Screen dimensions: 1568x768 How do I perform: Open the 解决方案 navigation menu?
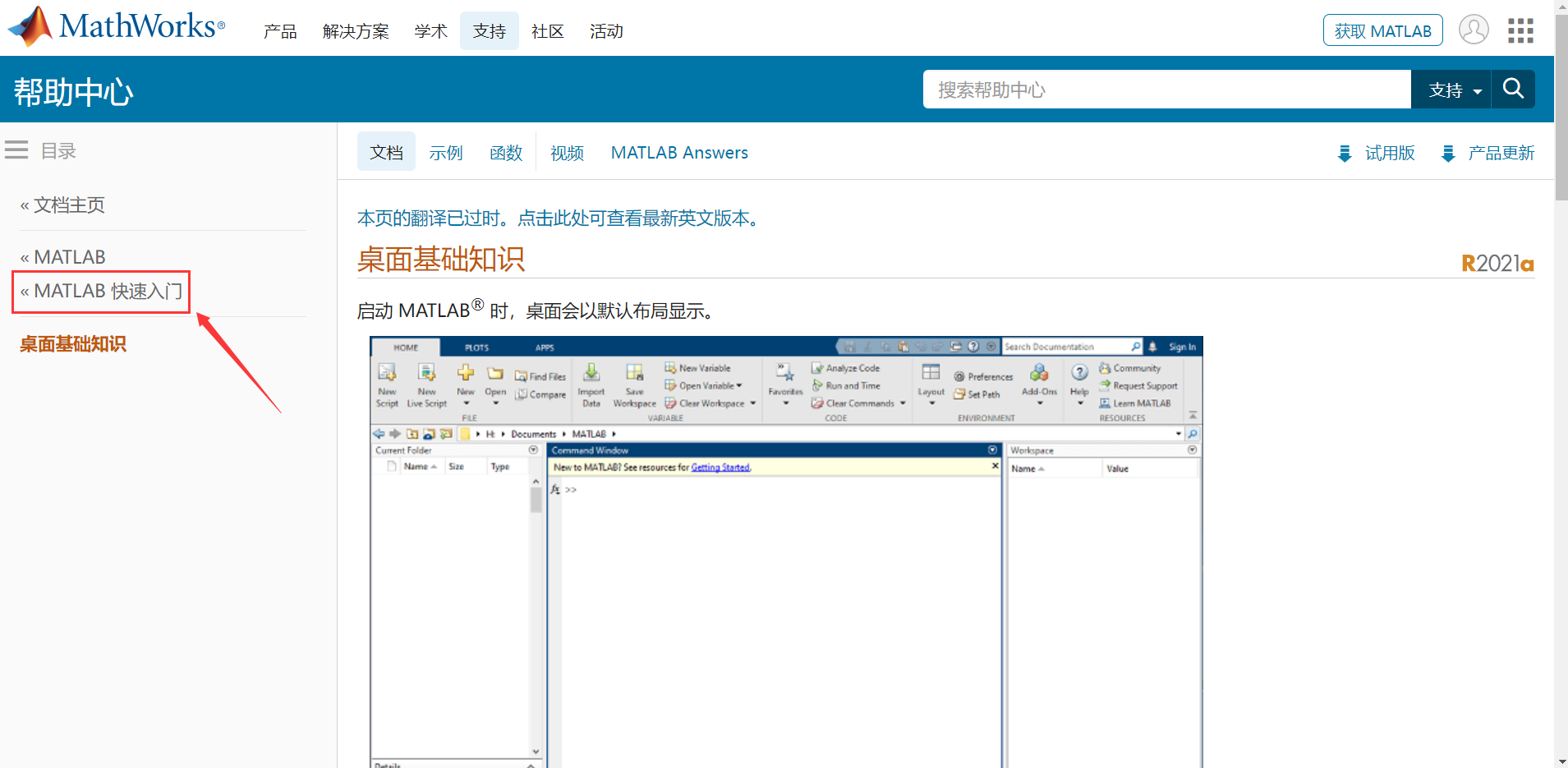[x=356, y=31]
